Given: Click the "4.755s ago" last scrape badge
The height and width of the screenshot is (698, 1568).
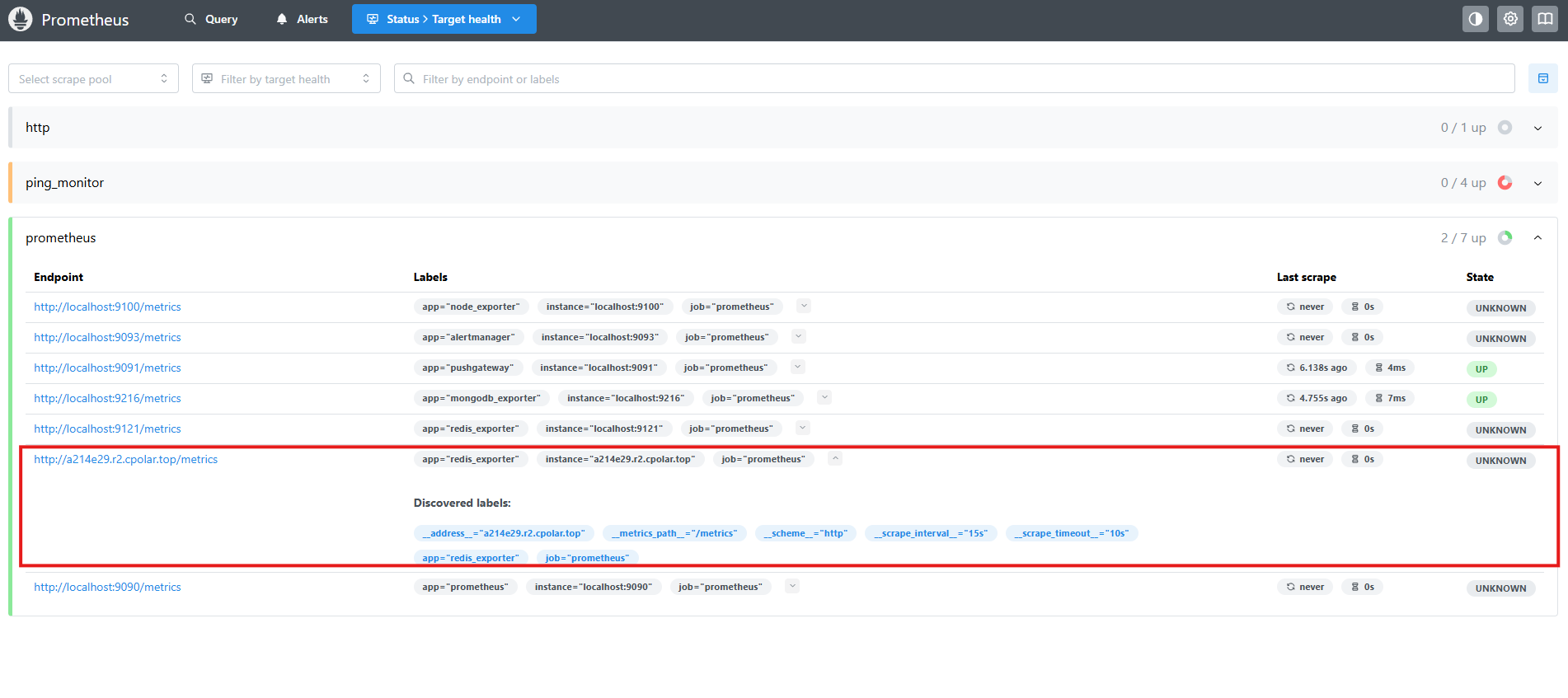Looking at the screenshot, I should coord(1317,398).
